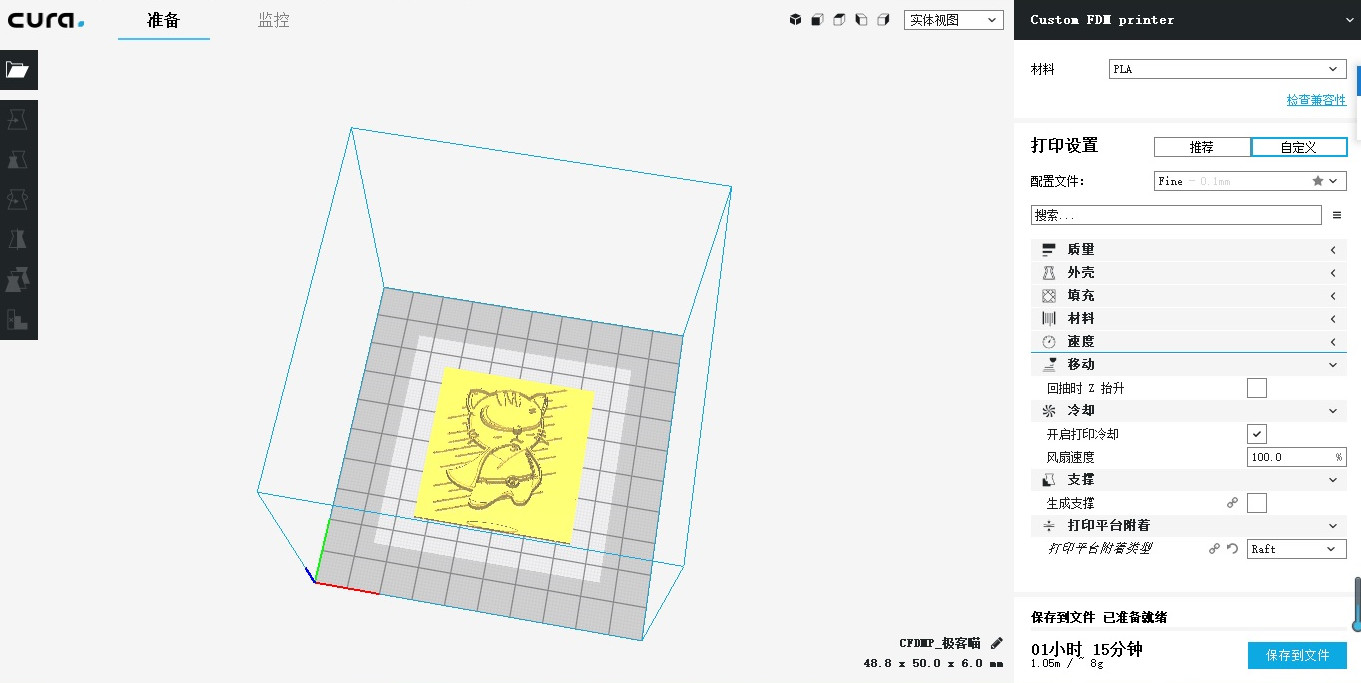Select the Move tool in the left toolbar

[19, 118]
